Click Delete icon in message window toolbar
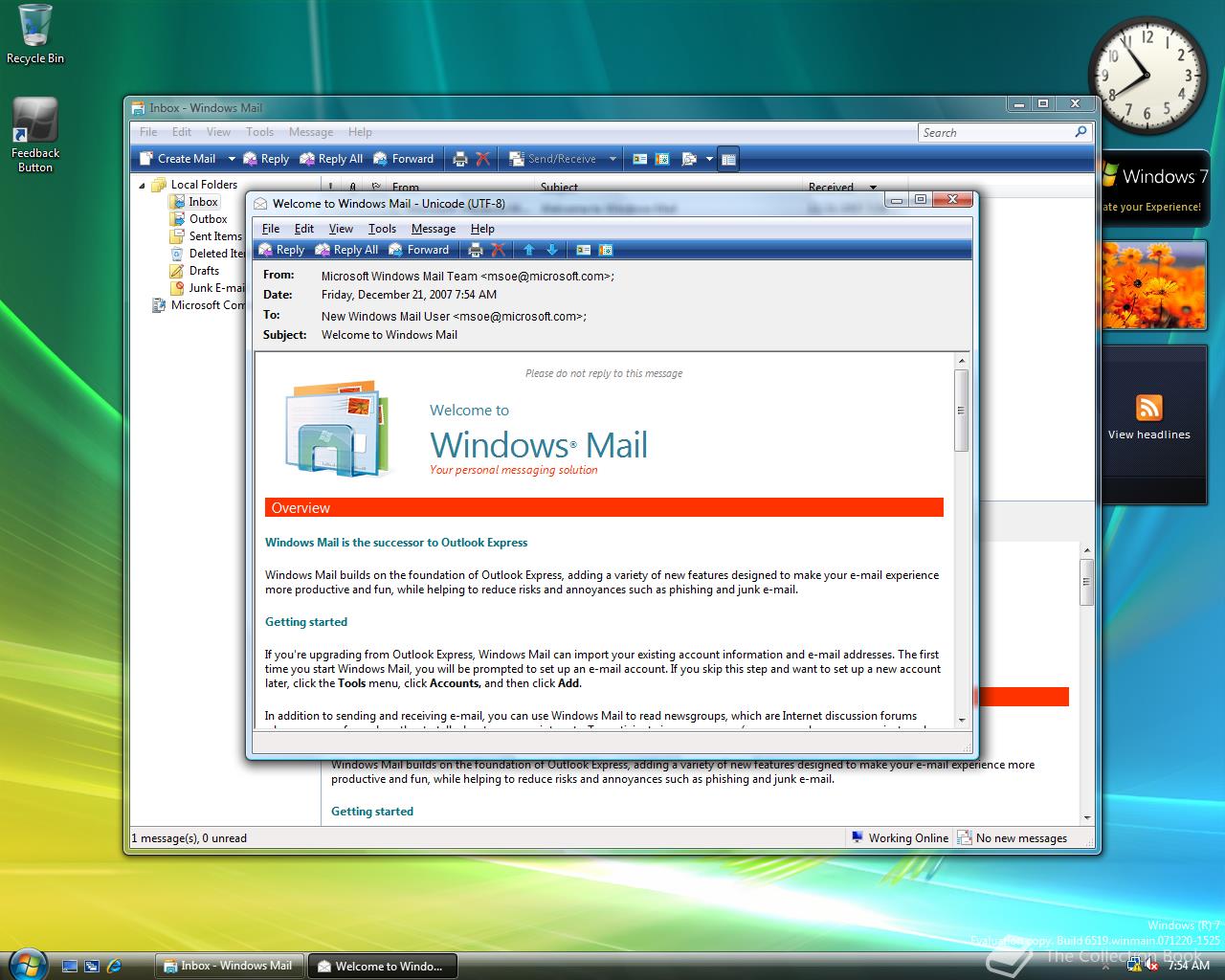This screenshot has width=1225, height=980. click(x=499, y=250)
